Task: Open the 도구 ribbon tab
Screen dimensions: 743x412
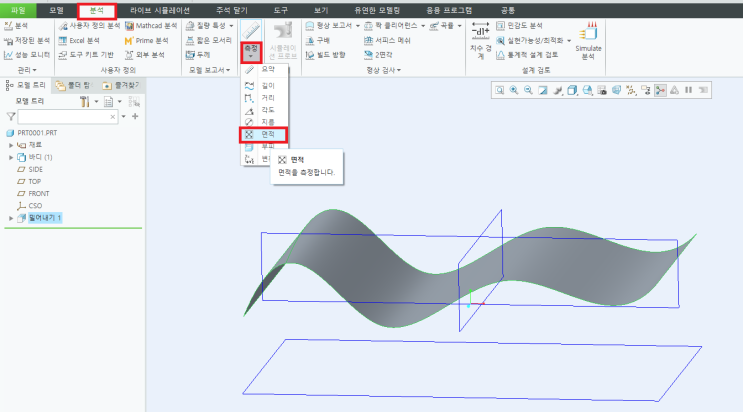Action: pos(281,10)
